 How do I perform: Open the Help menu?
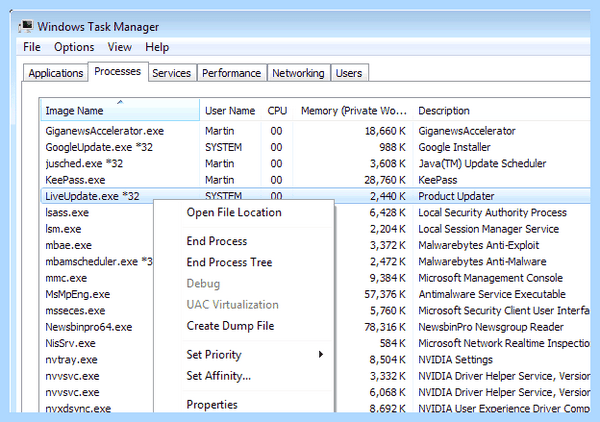point(157,47)
